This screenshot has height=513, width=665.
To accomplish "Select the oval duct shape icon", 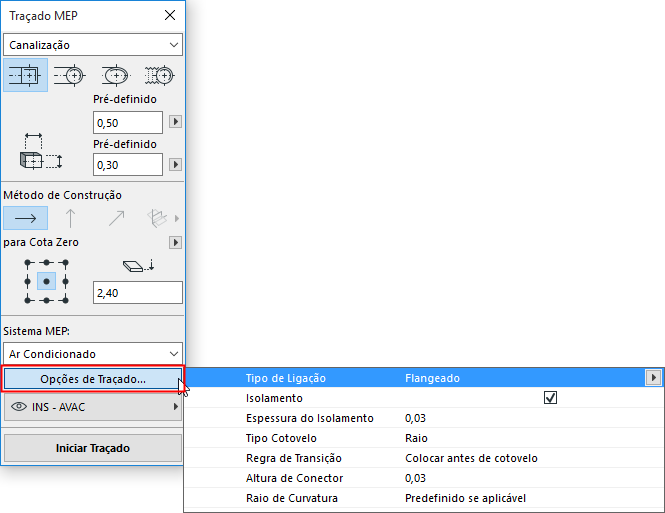I will (116, 75).
